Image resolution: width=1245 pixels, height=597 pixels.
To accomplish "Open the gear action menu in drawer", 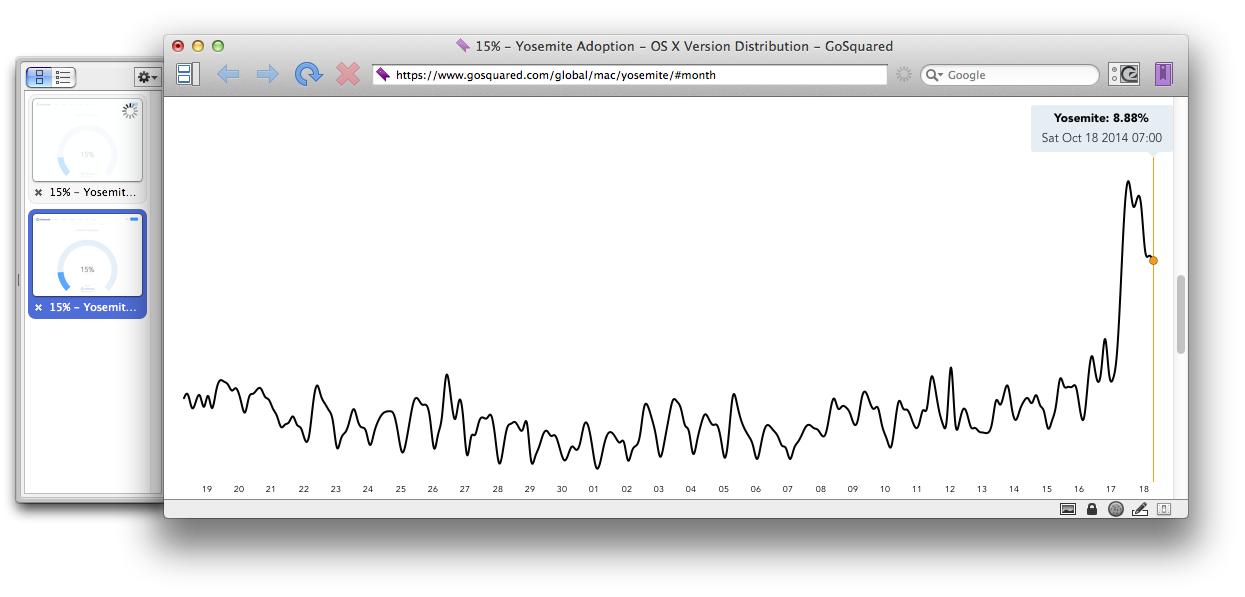I will 146,77.
